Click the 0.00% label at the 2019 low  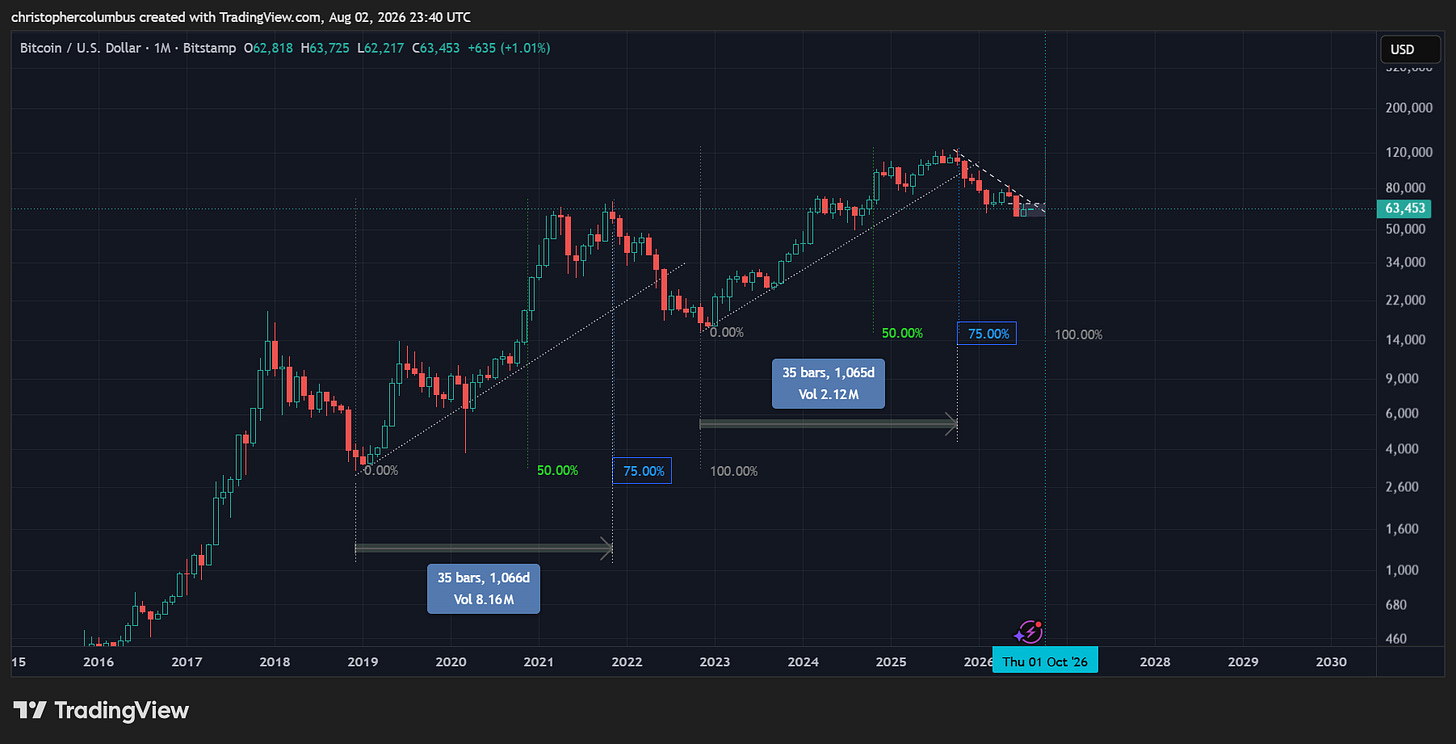[381, 470]
